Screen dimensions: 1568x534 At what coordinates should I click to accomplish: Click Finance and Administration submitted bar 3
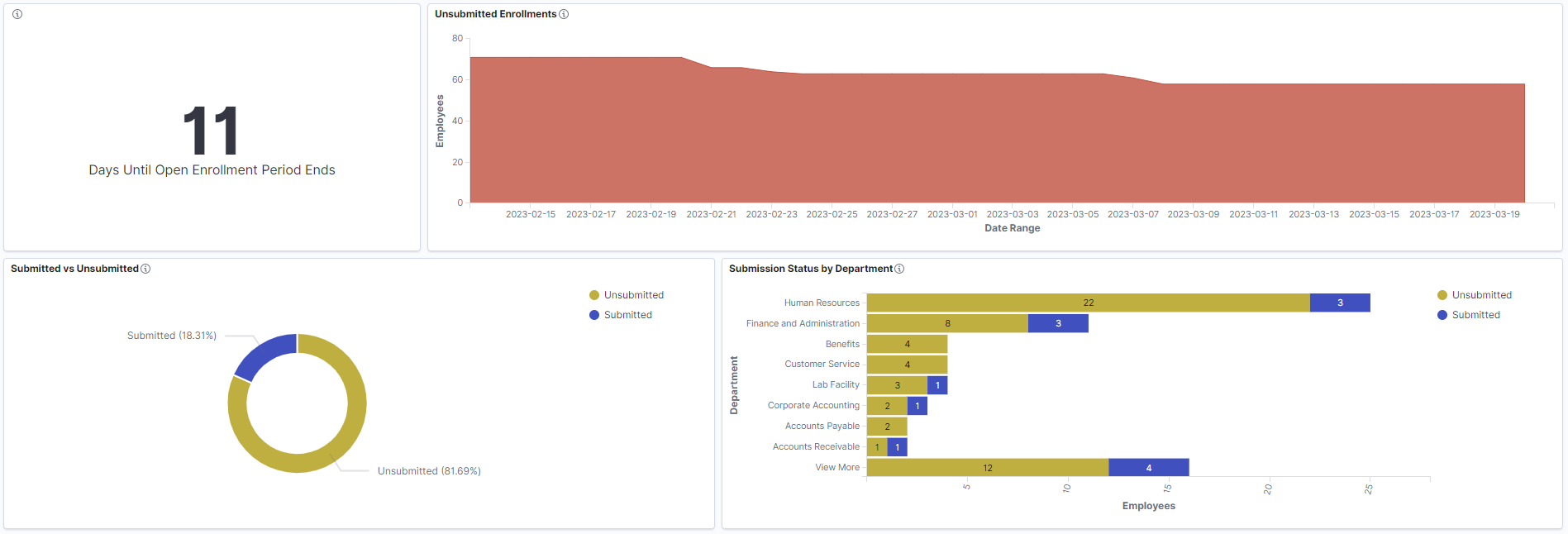(1058, 323)
